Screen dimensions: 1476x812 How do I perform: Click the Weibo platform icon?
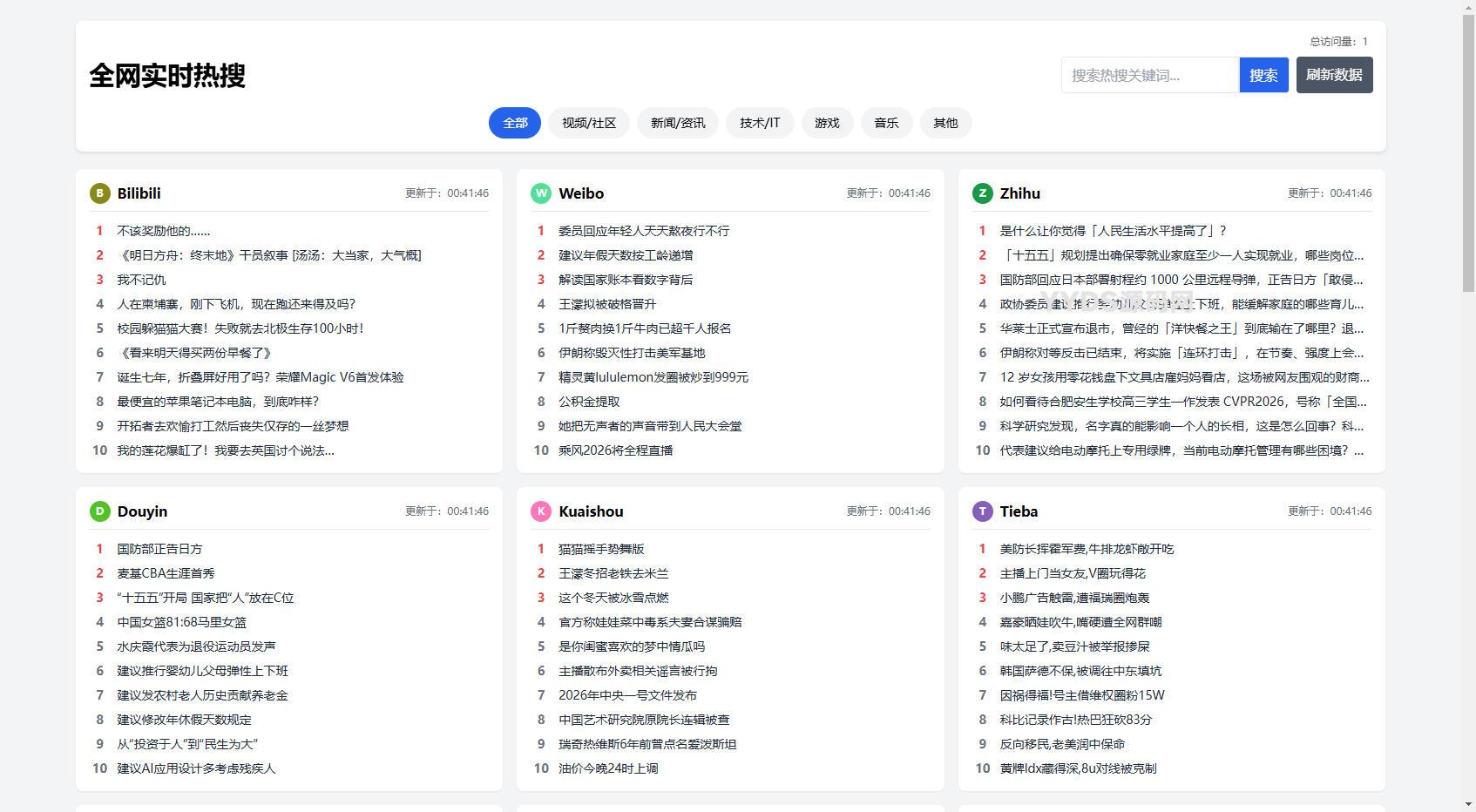coord(541,193)
